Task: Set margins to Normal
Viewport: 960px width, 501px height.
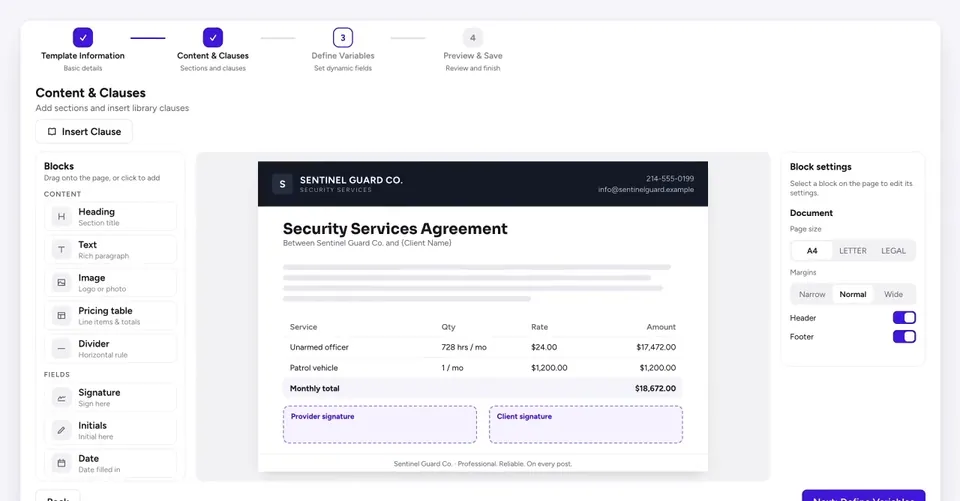Action: pyautogui.click(x=853, y=294)
